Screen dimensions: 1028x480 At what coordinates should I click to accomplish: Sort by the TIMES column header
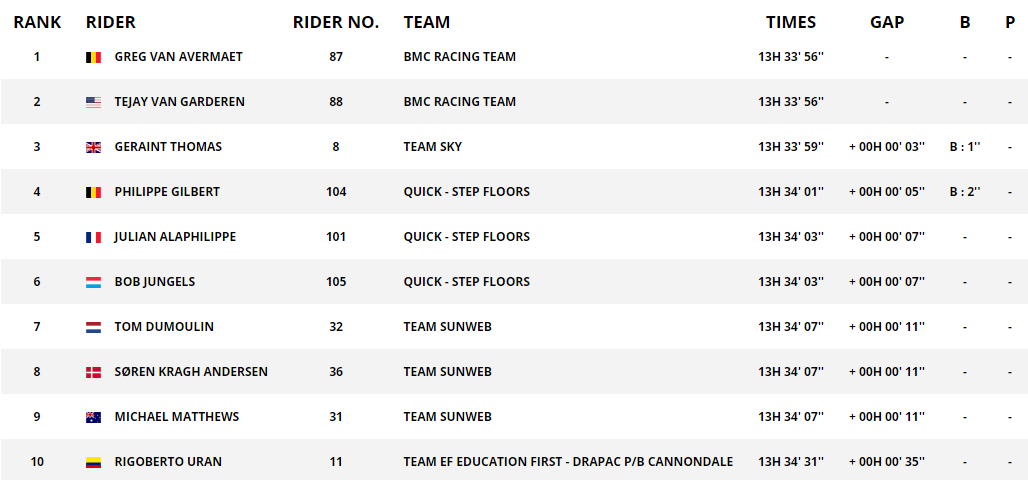pyautogui.click(x=791, y=22)
